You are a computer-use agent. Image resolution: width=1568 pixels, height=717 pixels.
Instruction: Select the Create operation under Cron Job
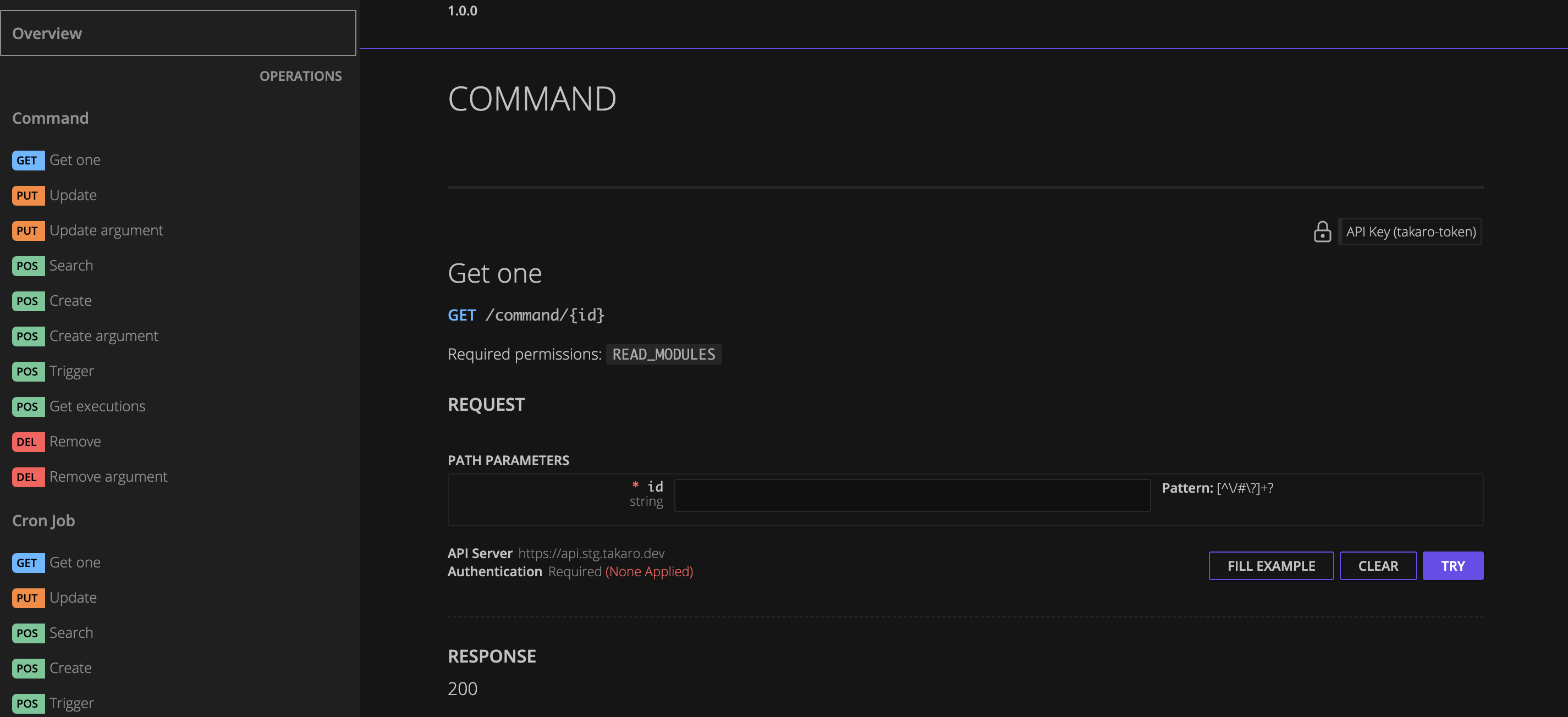(70, 668)
